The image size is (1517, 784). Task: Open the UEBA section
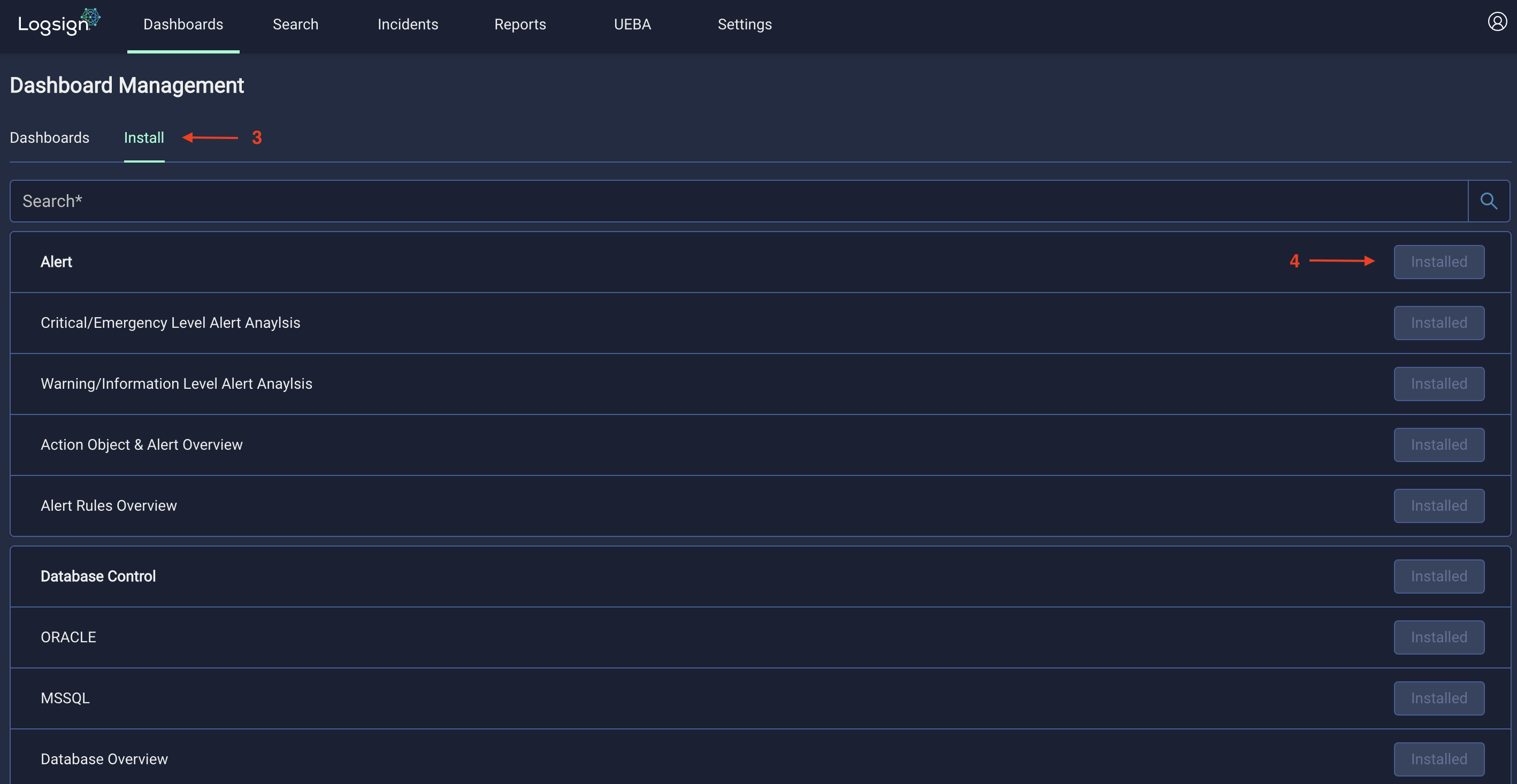[x=632, y=24]
